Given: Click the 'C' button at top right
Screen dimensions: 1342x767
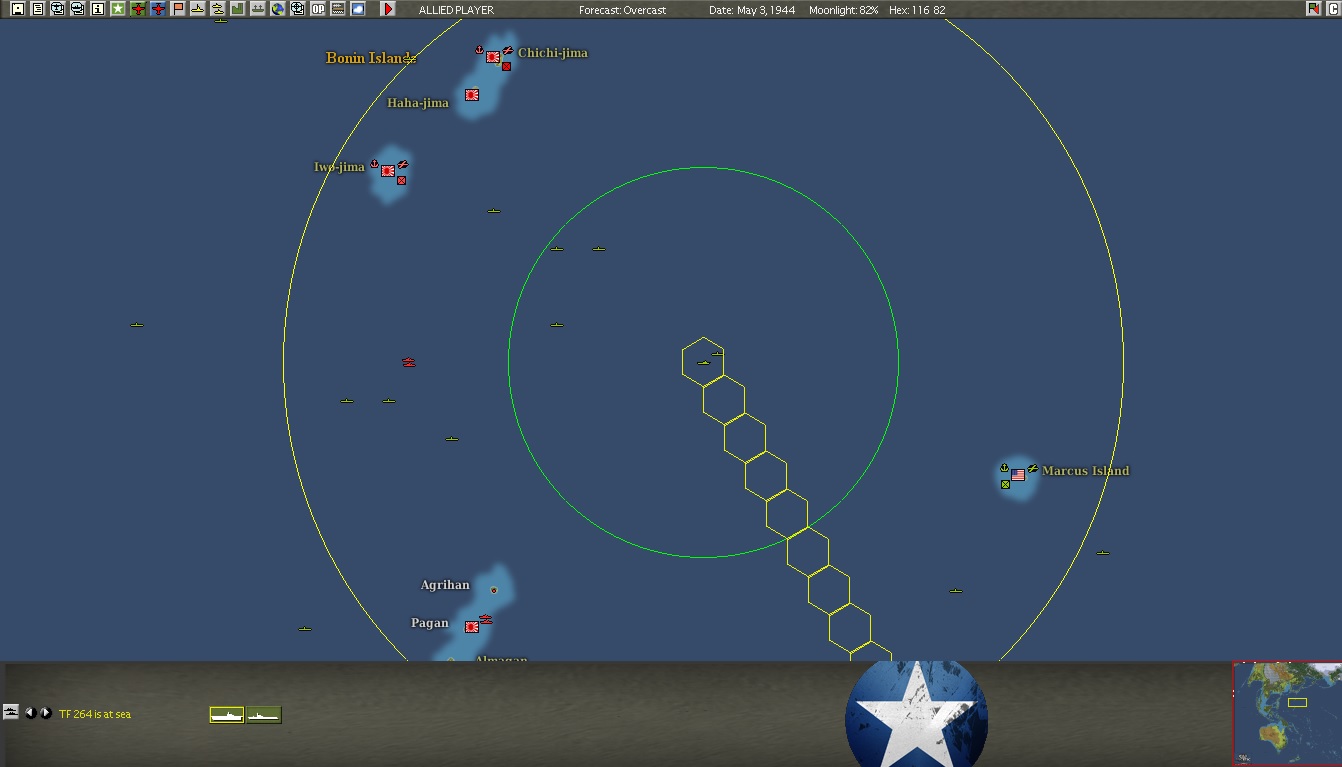Looking at the screenshot, I should (1333, 9).
